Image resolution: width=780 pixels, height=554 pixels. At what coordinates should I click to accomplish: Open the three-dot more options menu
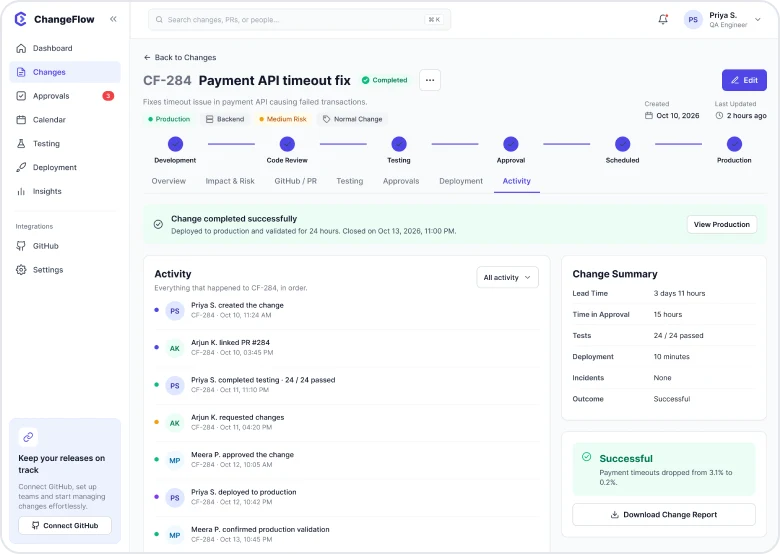430,80
